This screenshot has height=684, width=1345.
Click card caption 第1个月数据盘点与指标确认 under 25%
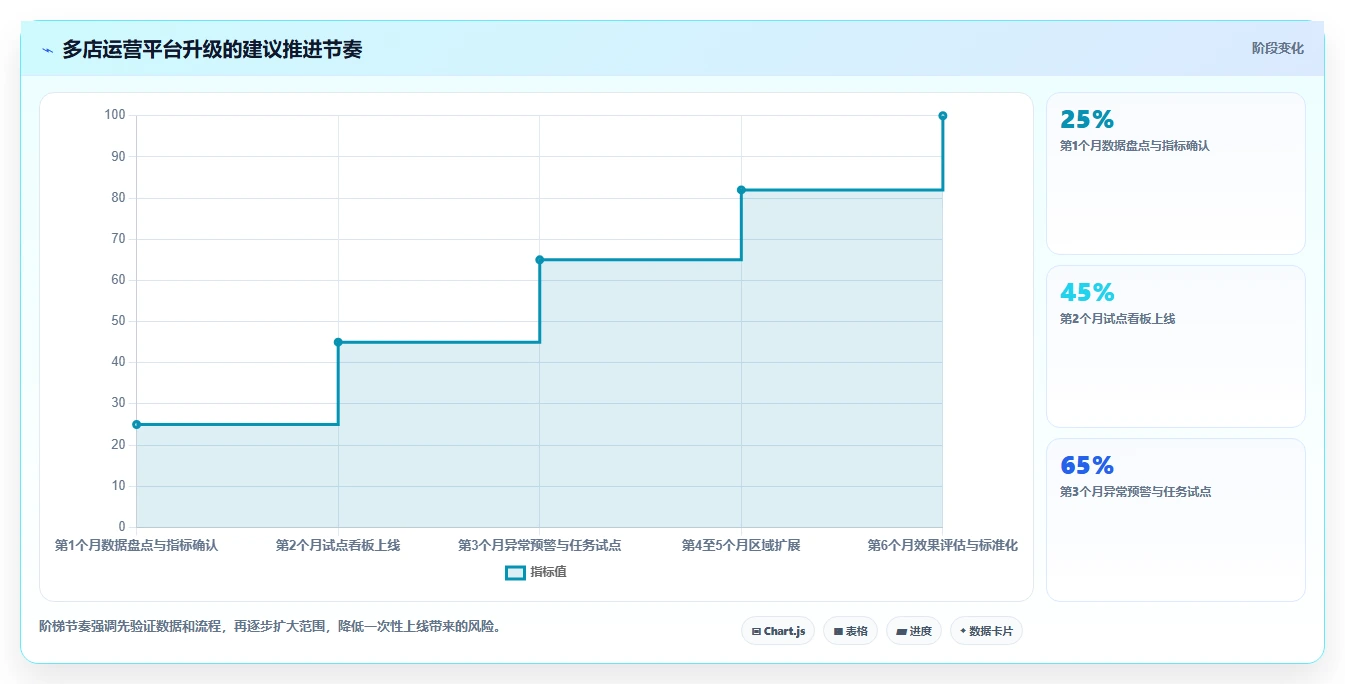(x=1135, y=146)
